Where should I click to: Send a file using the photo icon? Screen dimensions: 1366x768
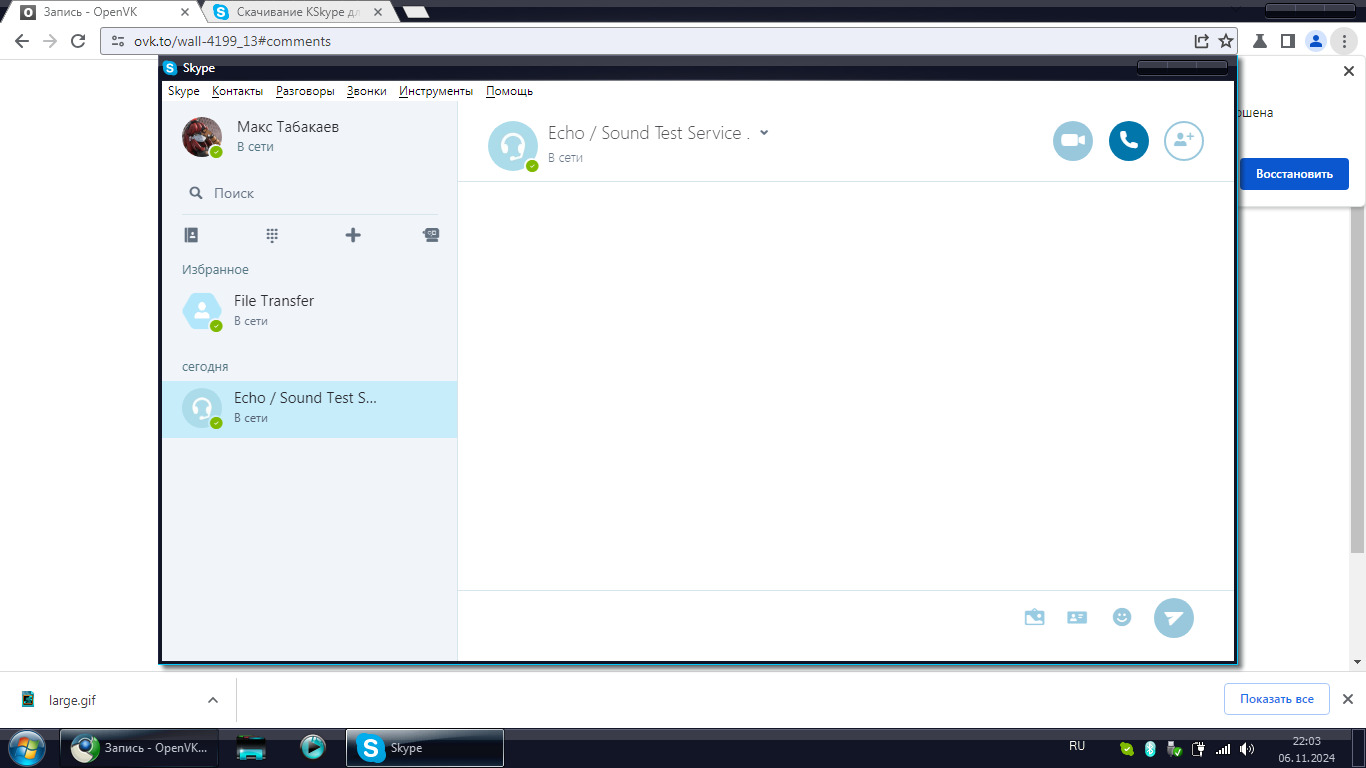click(x=1035, y=618)
